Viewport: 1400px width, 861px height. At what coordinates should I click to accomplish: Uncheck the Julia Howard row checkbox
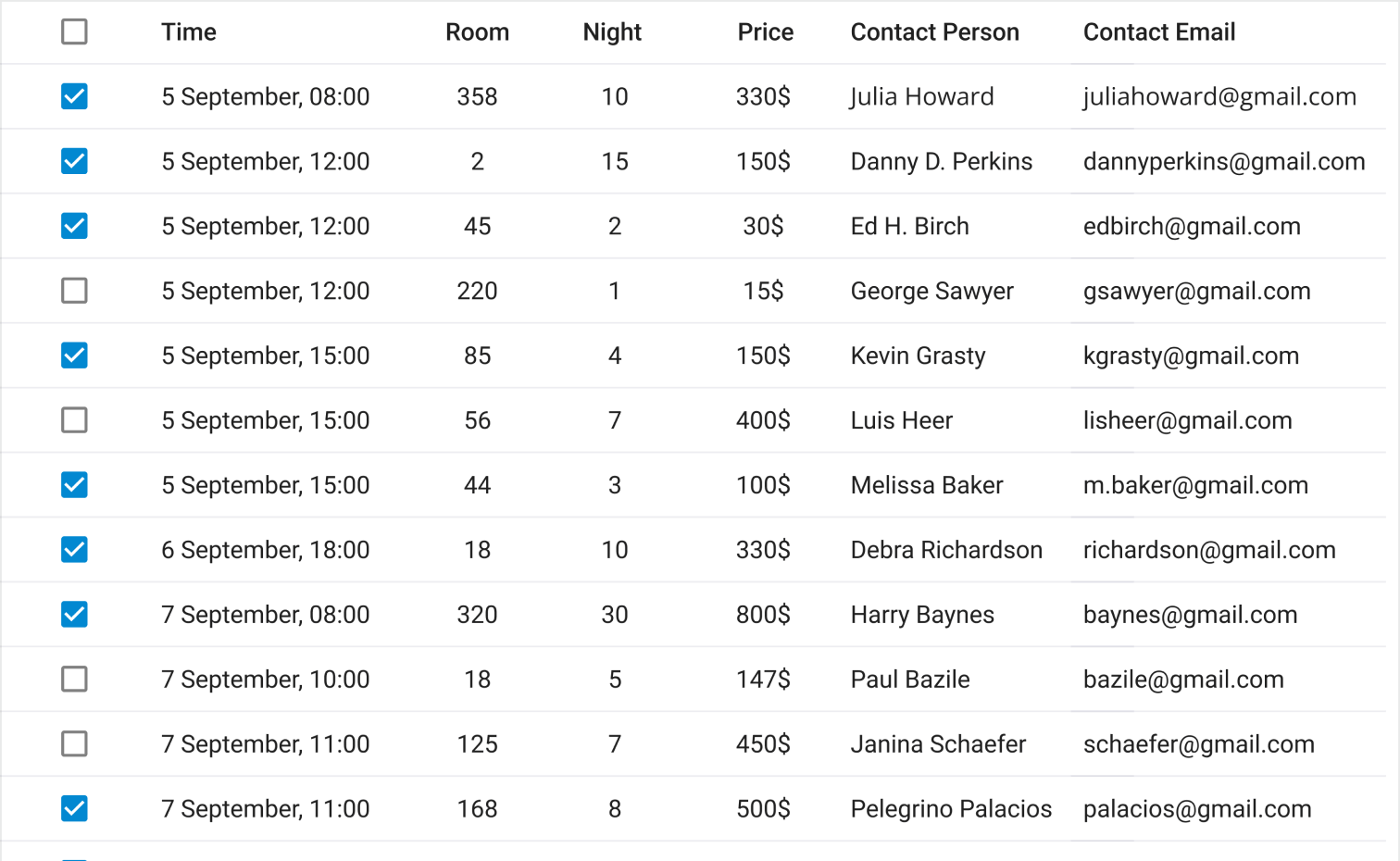point(74,96)
